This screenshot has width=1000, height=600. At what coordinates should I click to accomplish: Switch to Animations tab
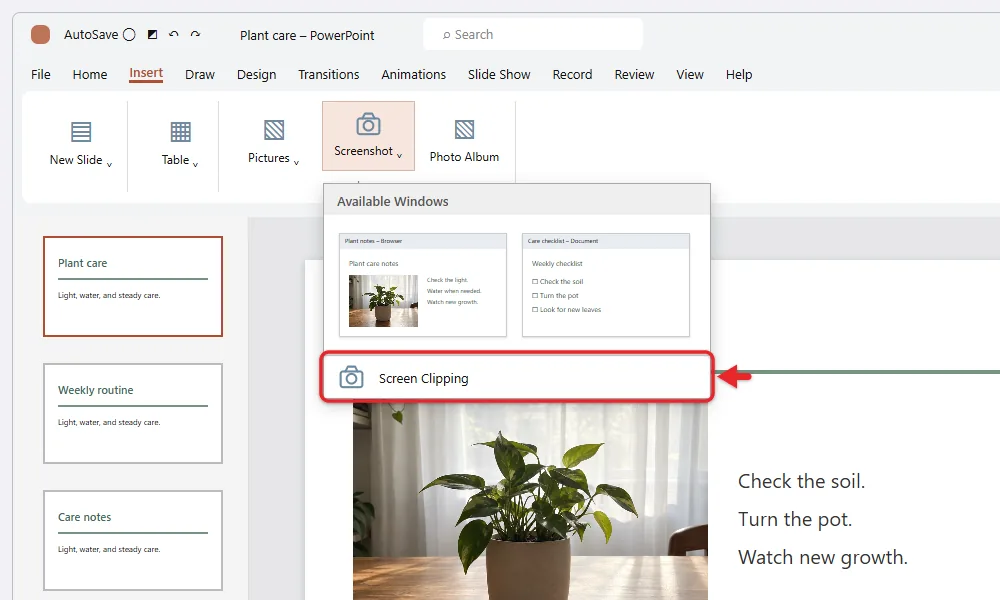[413, 75]
